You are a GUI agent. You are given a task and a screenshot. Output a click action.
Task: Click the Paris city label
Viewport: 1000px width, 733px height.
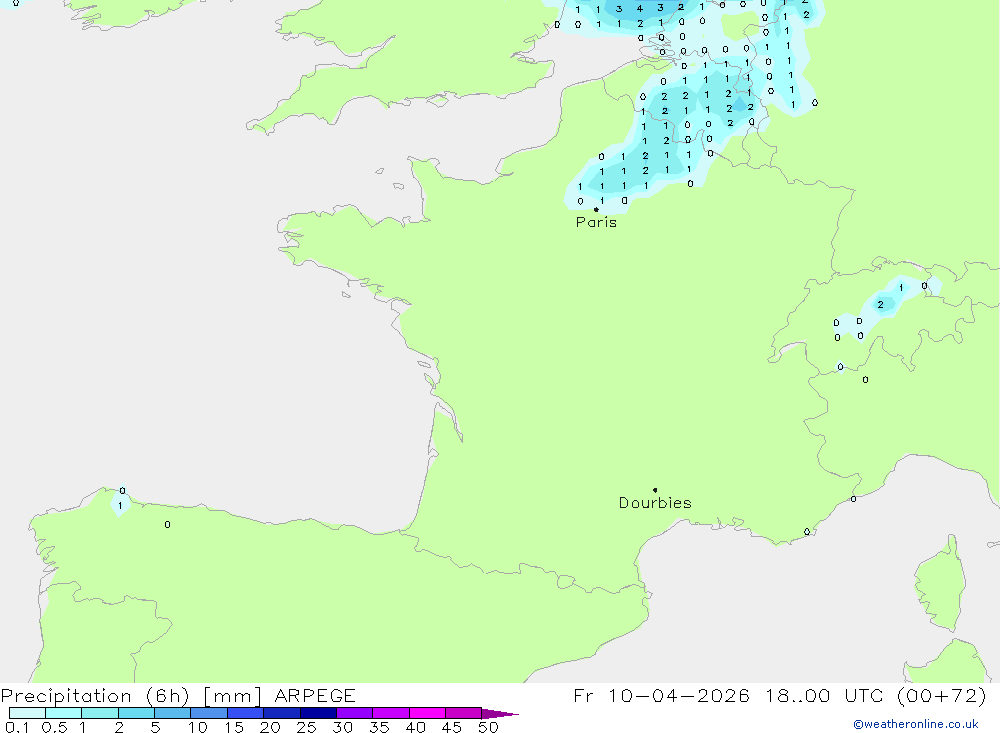[596, 222]
